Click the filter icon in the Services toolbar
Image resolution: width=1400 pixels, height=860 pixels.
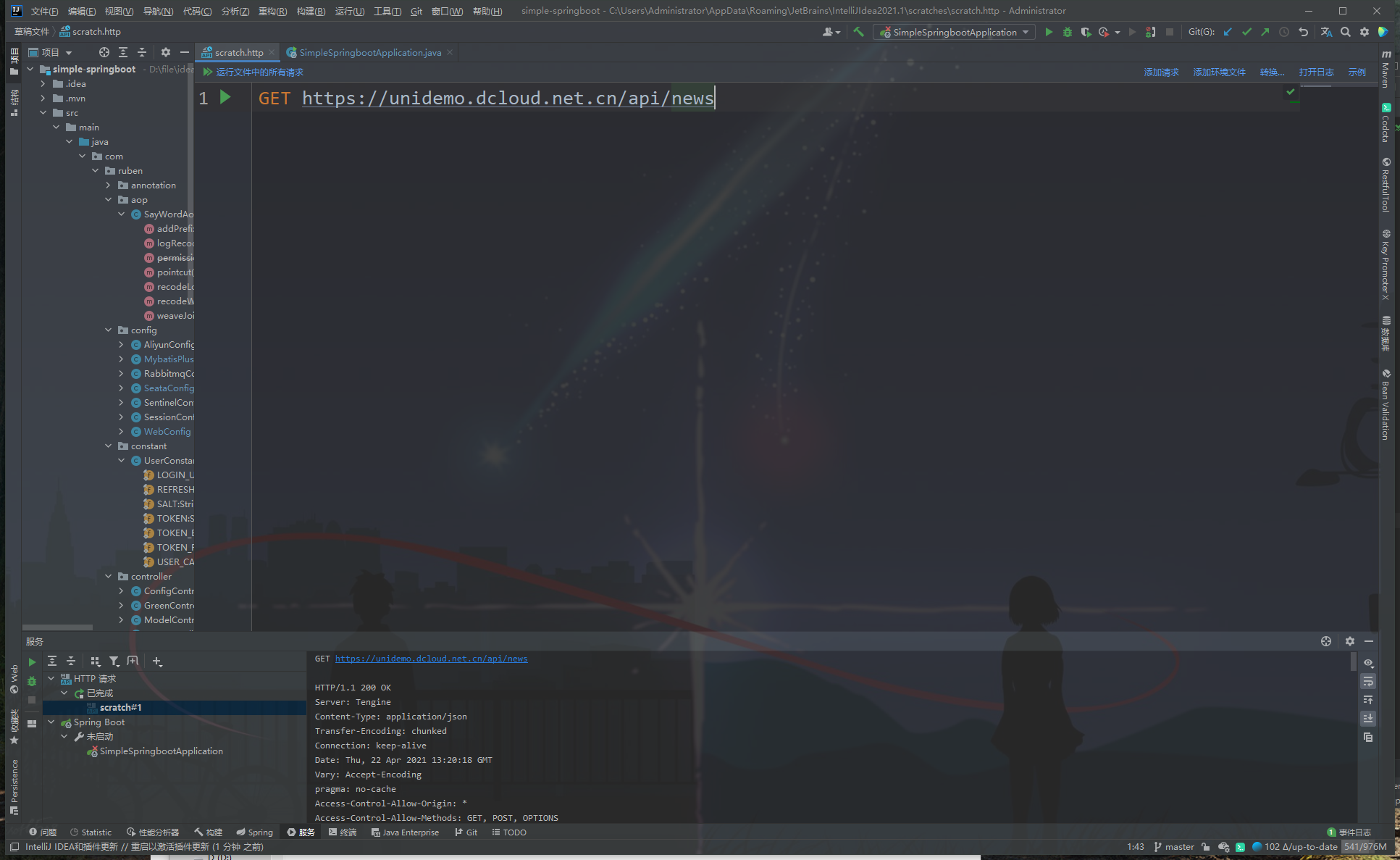(x=114, y=661)
